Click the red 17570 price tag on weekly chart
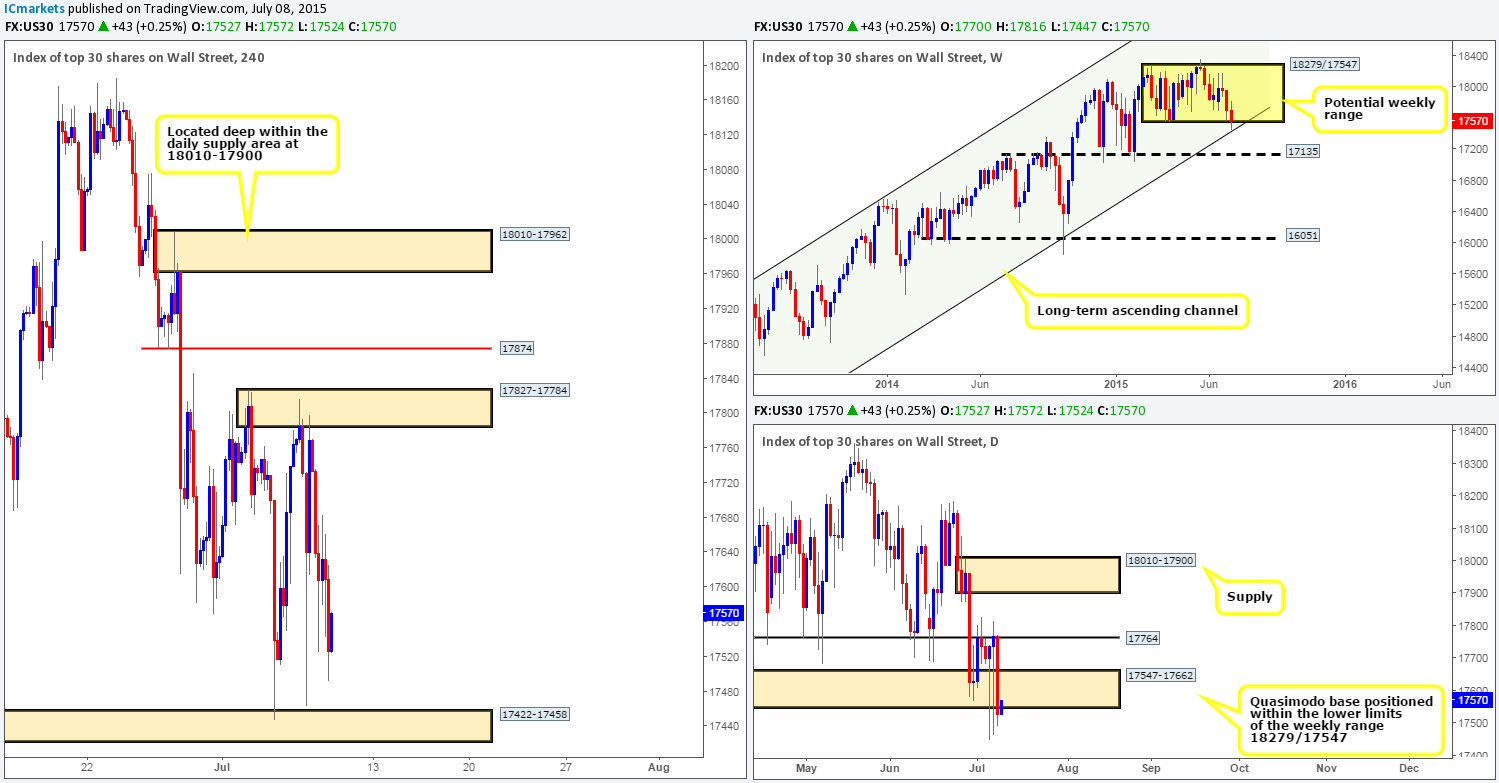1499x783 pixels. tap(1471, 120)
